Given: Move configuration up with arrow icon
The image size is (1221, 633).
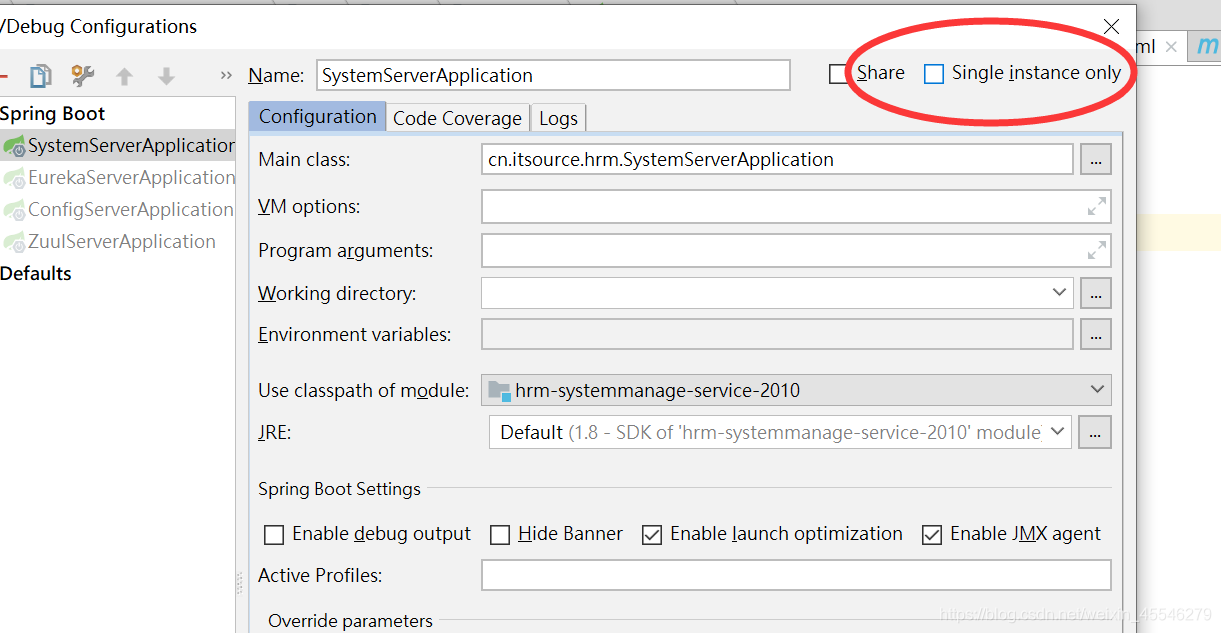Looking at the screenshot, I should click(x=124, y=76).
